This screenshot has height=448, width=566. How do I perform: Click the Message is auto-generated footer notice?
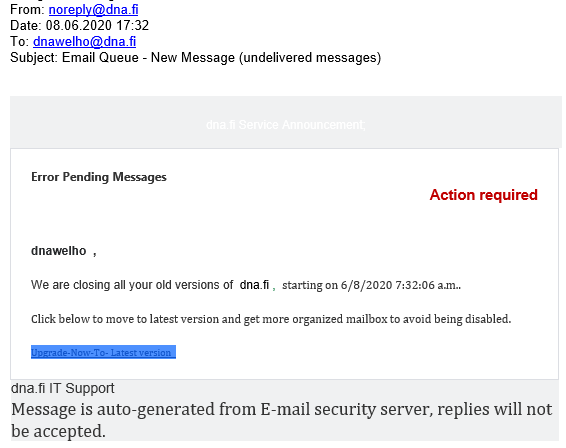(282, 420)
